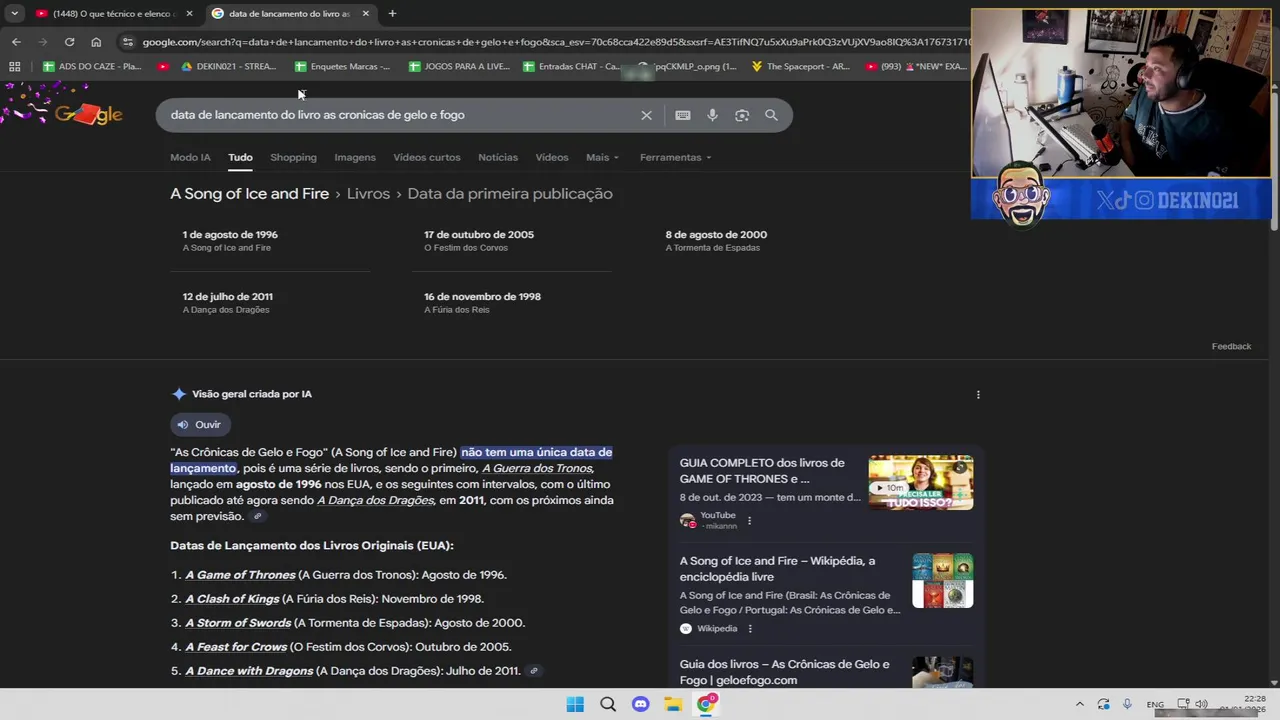
Task: Open the "A Dança dos Dragões" link in overview
Action: click(x=375, y=500)
